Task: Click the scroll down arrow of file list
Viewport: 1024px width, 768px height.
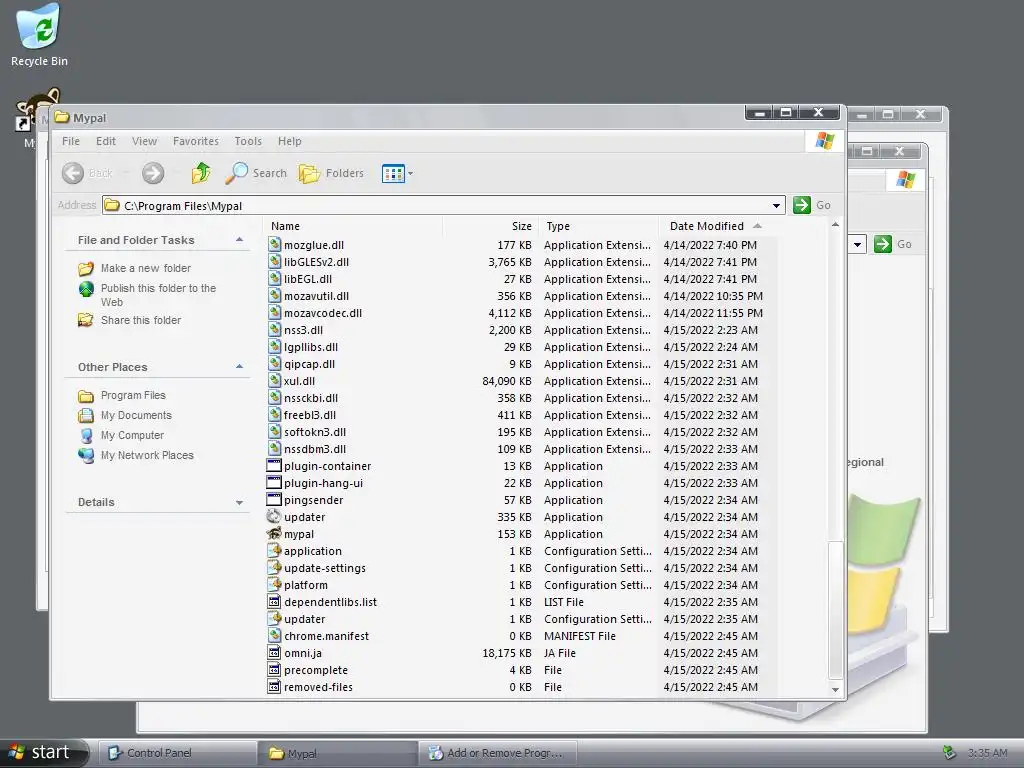Action: (835, 690)
